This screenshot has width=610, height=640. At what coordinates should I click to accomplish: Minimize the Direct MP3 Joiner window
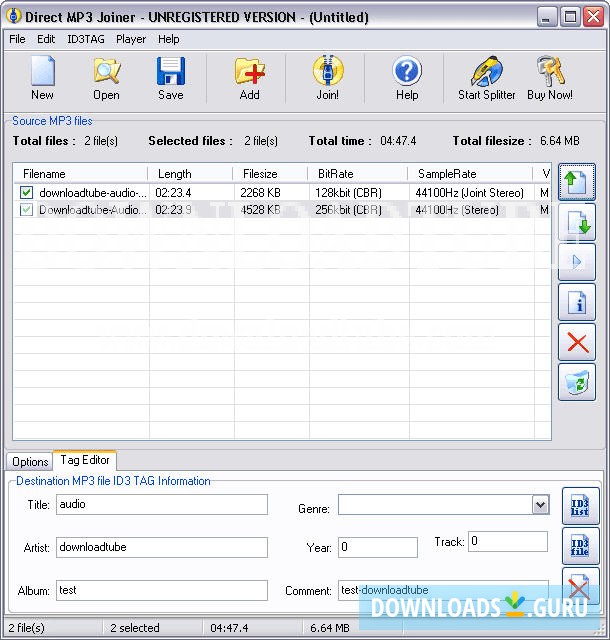547,17
